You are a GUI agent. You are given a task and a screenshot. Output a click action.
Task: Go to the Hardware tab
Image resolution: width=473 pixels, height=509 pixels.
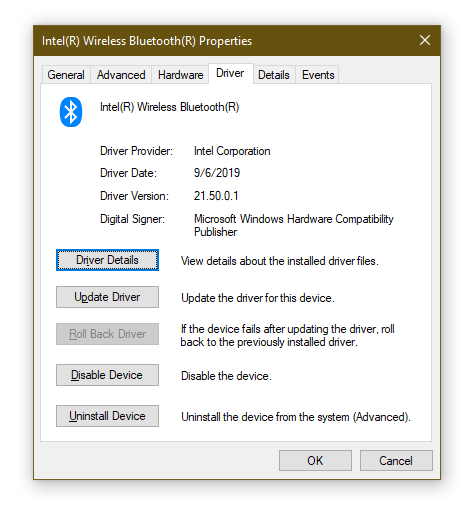(x=180, y=75)
